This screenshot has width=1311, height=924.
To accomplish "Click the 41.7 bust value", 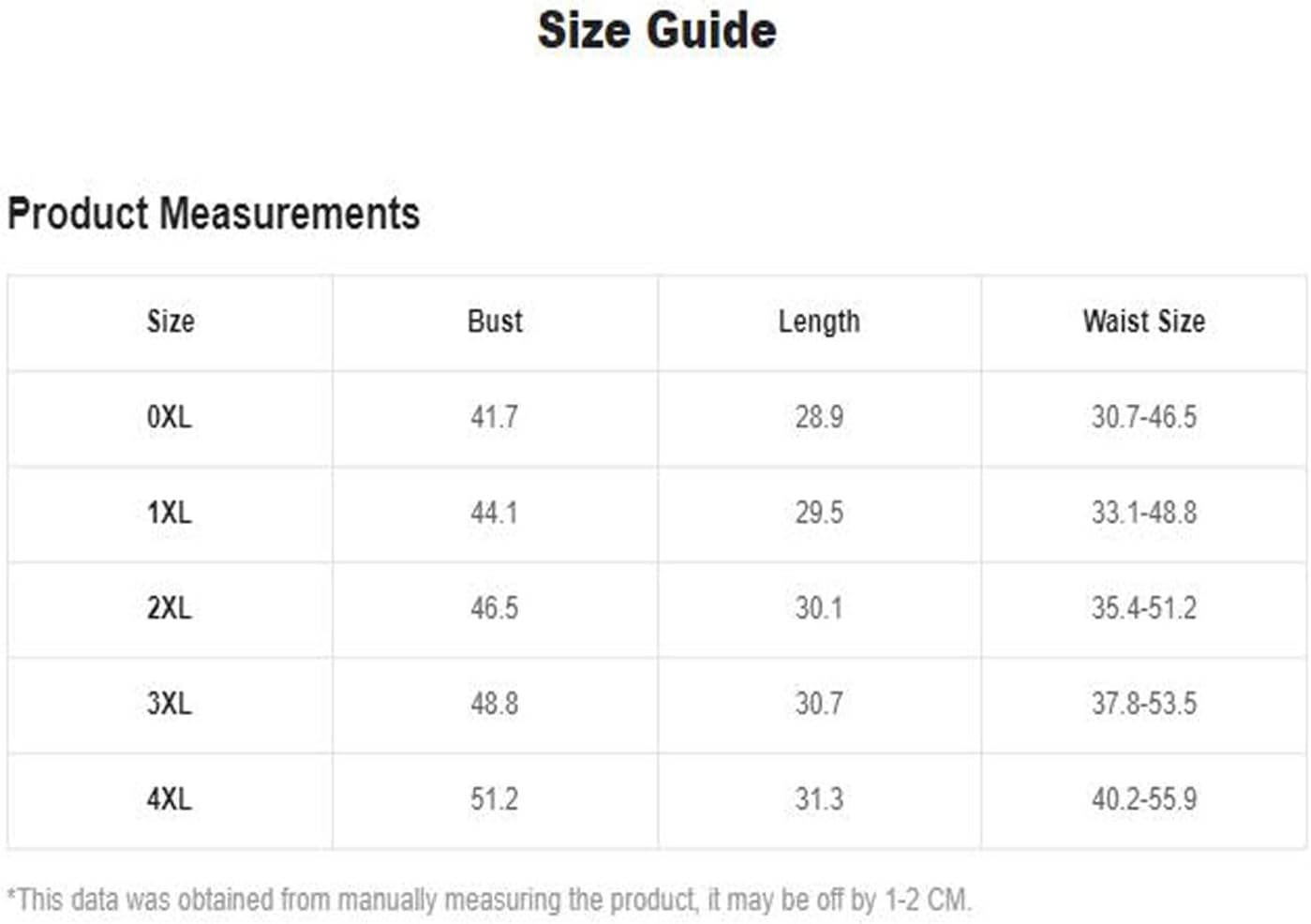I will (x=495, y=417).
